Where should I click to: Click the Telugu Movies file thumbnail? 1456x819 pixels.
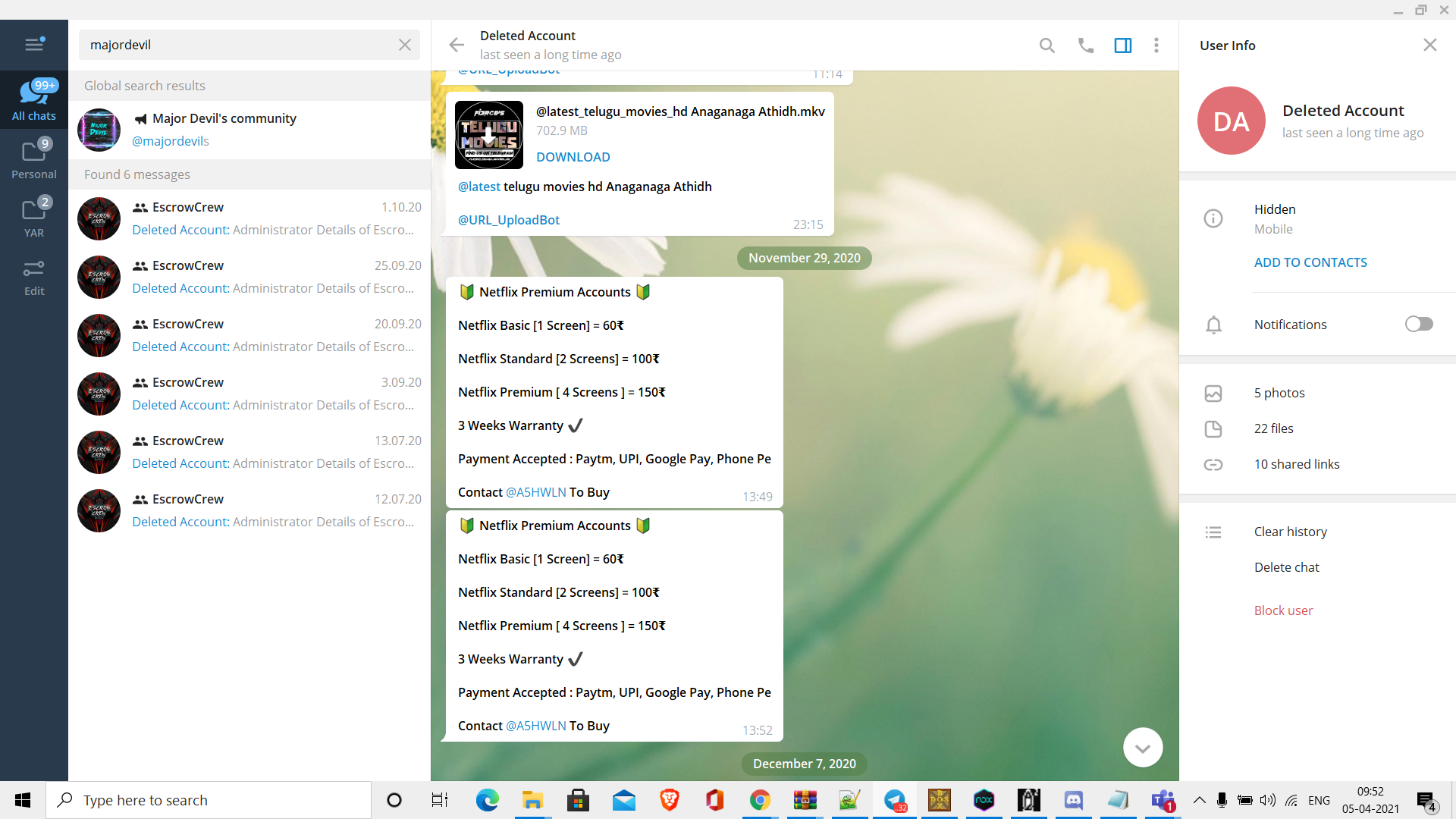[489, 135]
